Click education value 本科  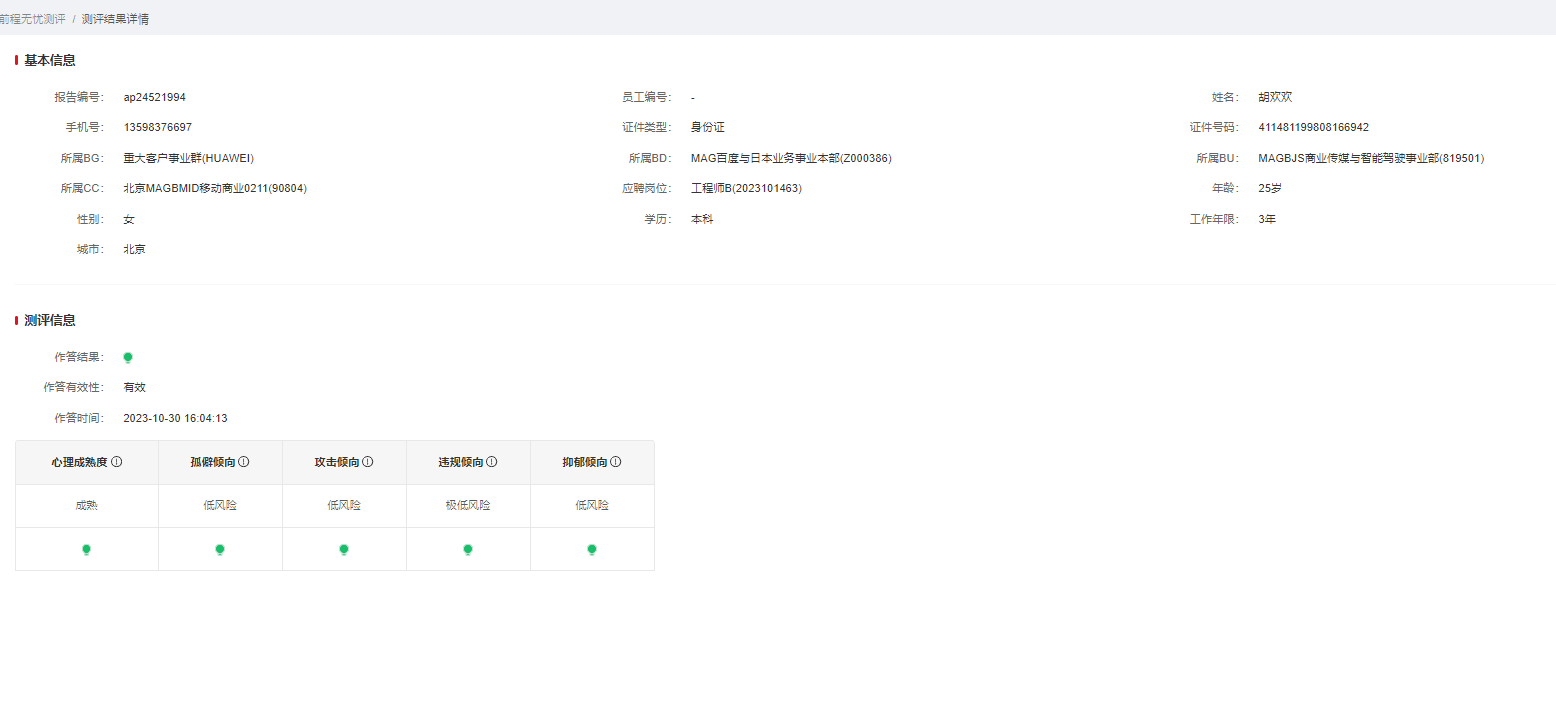[702, 219]
